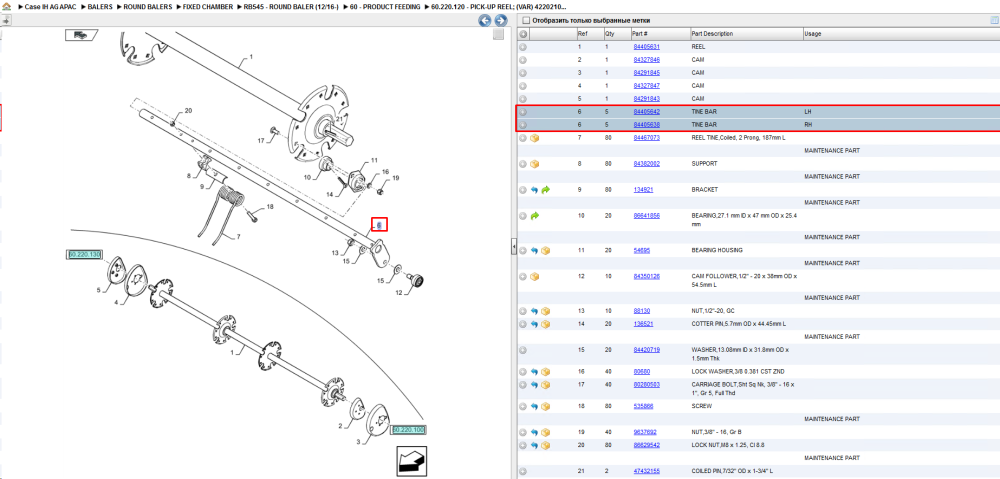Click the pin panel icon below home

tap(6, 20)
